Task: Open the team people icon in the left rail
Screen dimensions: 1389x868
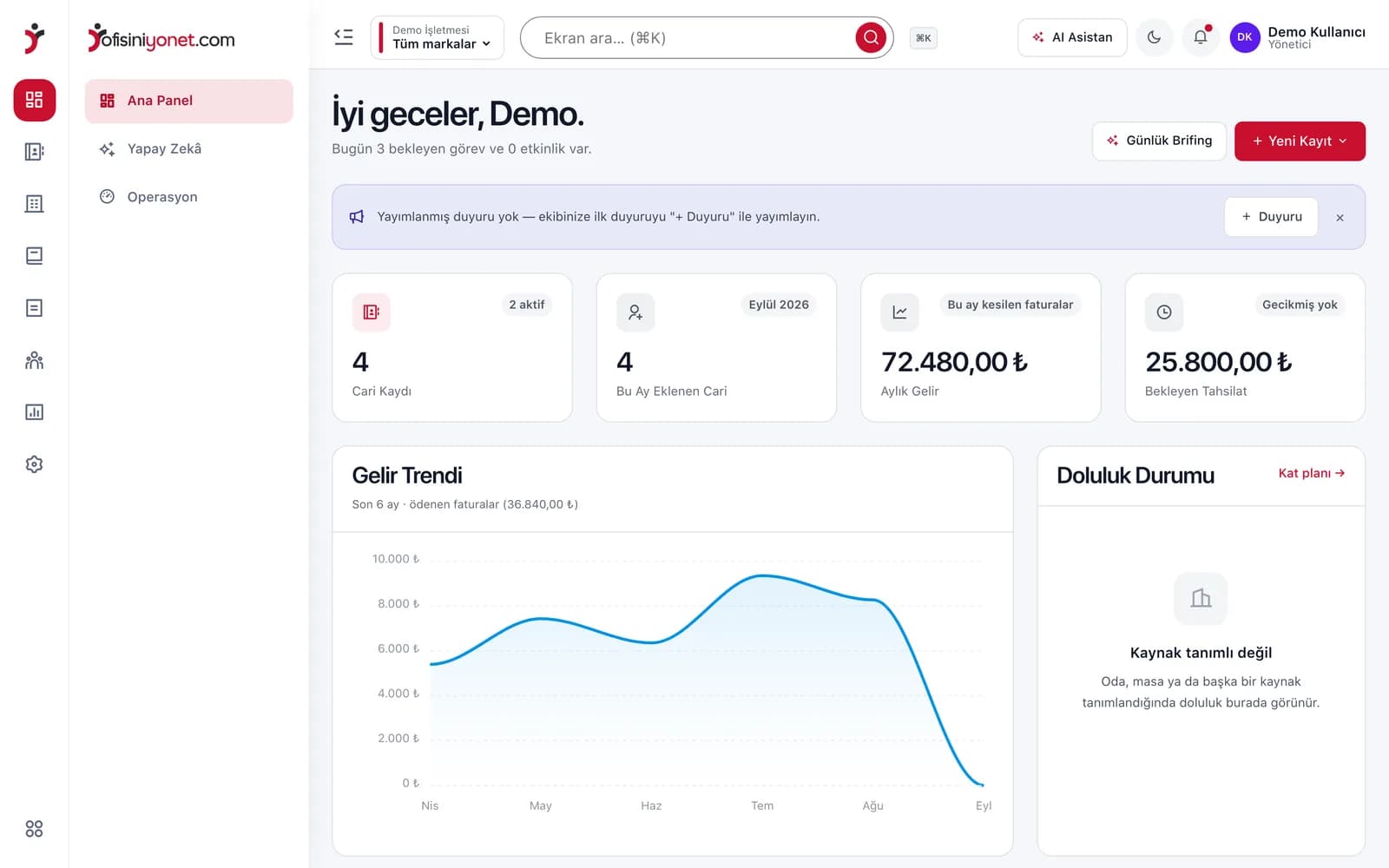Action: point(35,360)
